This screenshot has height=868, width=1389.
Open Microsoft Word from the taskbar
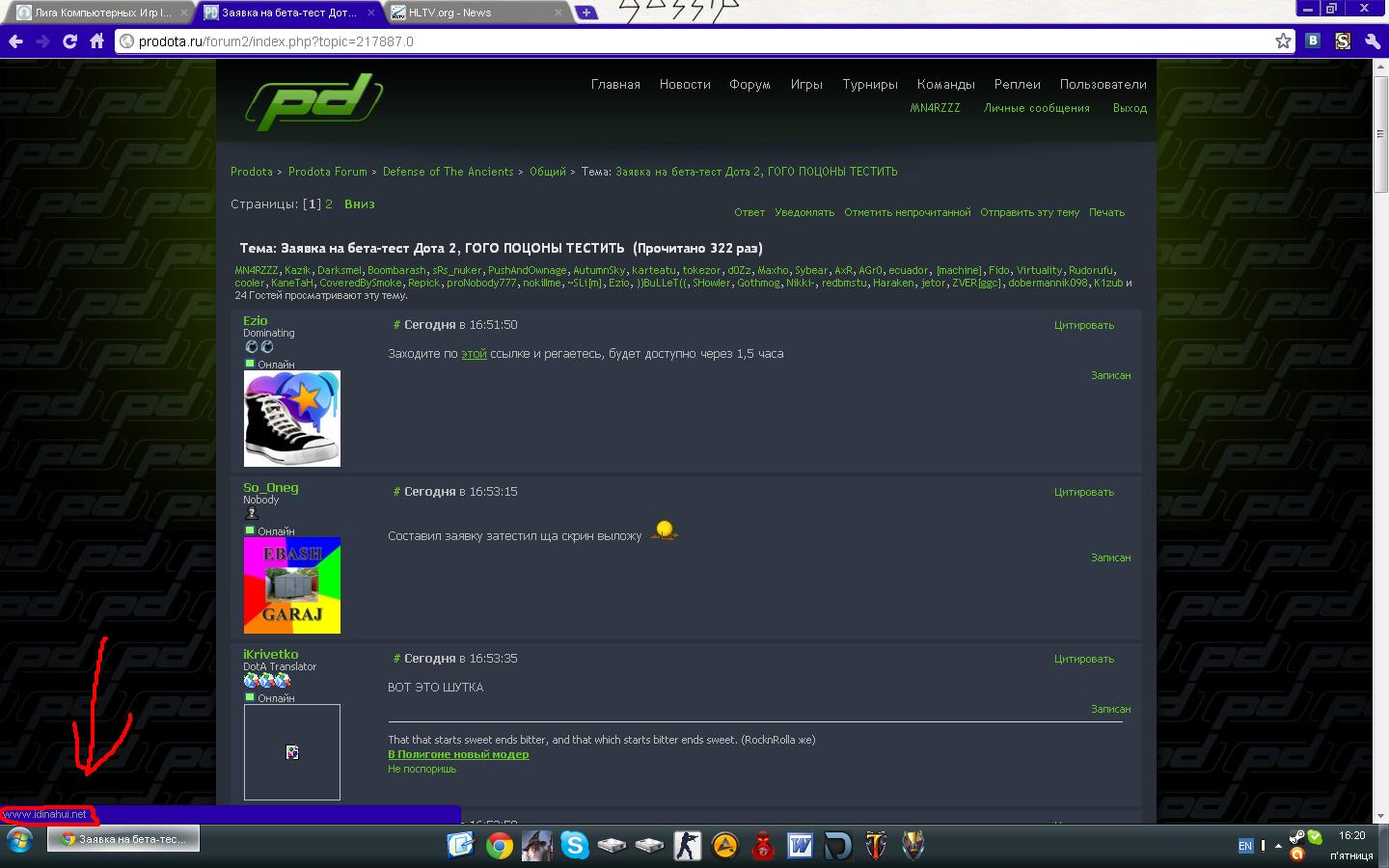click(x=801, y=846)
